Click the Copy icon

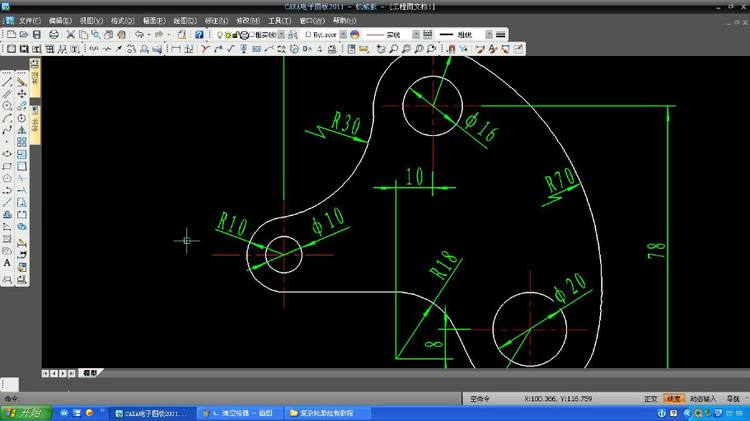point(83,34)
